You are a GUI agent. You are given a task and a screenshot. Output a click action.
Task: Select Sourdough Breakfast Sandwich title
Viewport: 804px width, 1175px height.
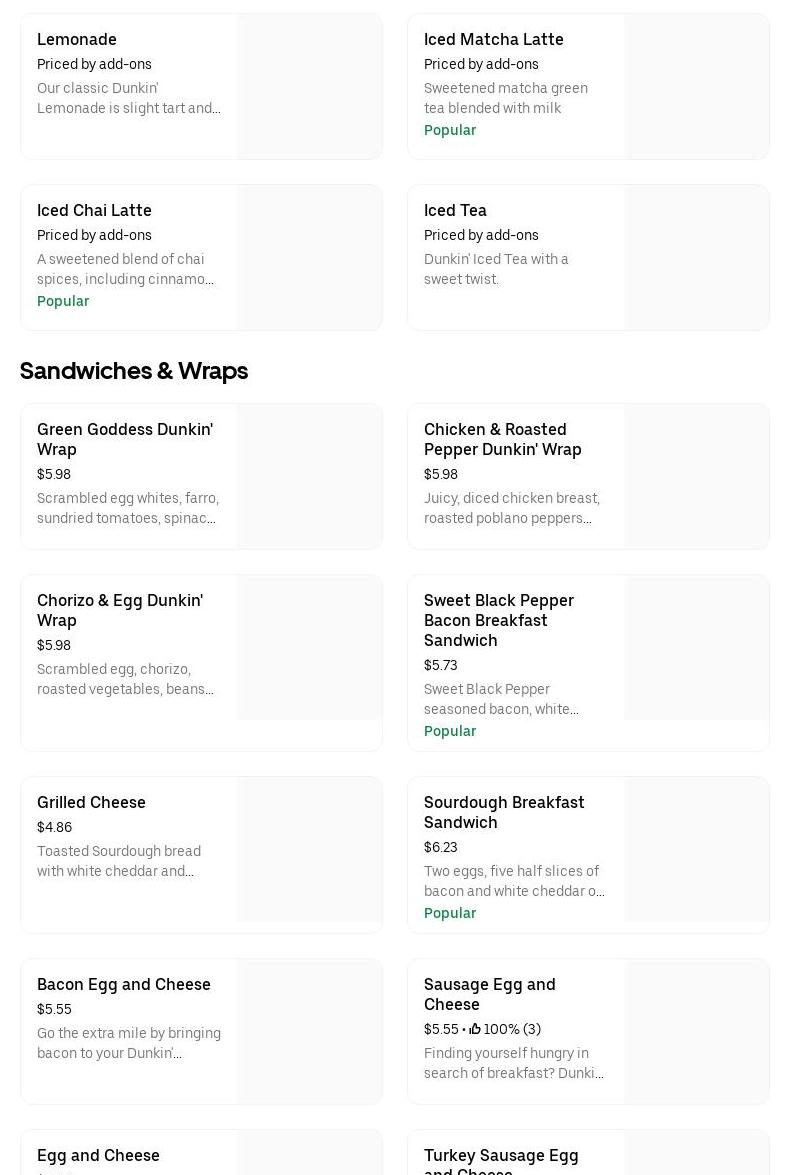(504, 812)
